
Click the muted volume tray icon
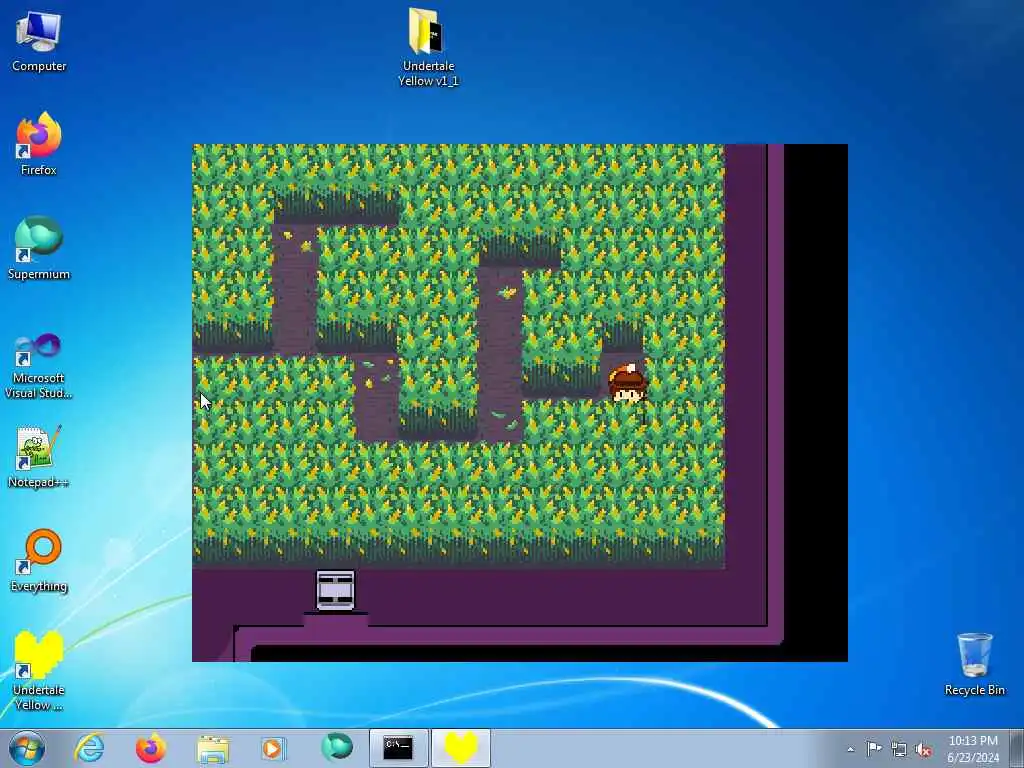point(923,749)
